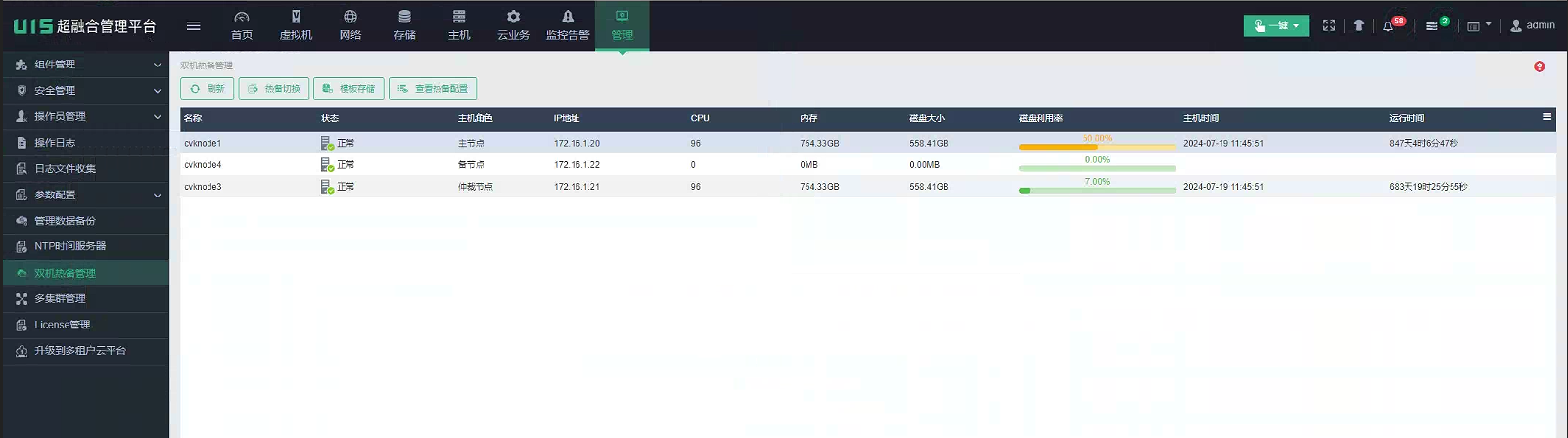Sort by the 运行时间 column header
The height and width of the screenshot is (438, 1568).
pyautogui.click(x=1407, y=118)
